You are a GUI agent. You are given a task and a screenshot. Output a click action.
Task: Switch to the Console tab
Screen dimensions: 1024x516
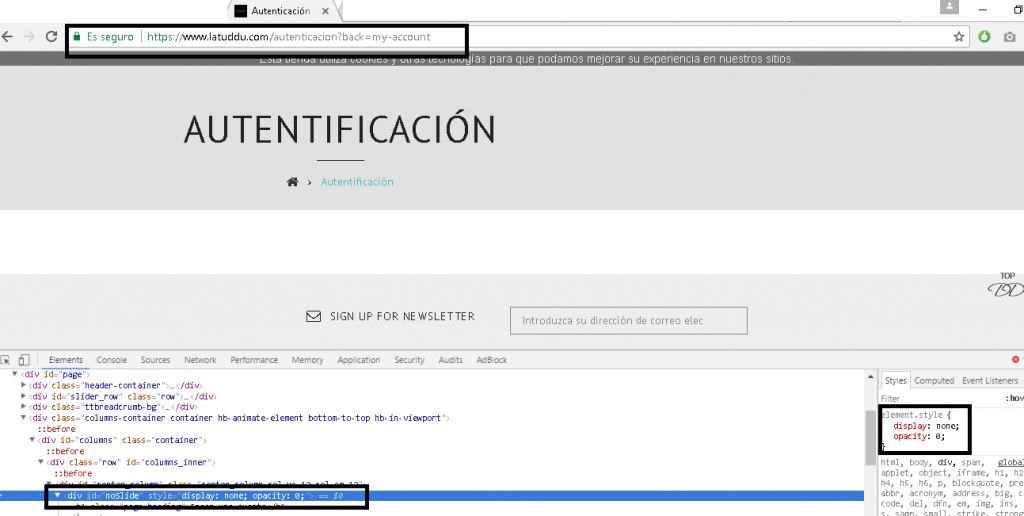pos(112,360)
